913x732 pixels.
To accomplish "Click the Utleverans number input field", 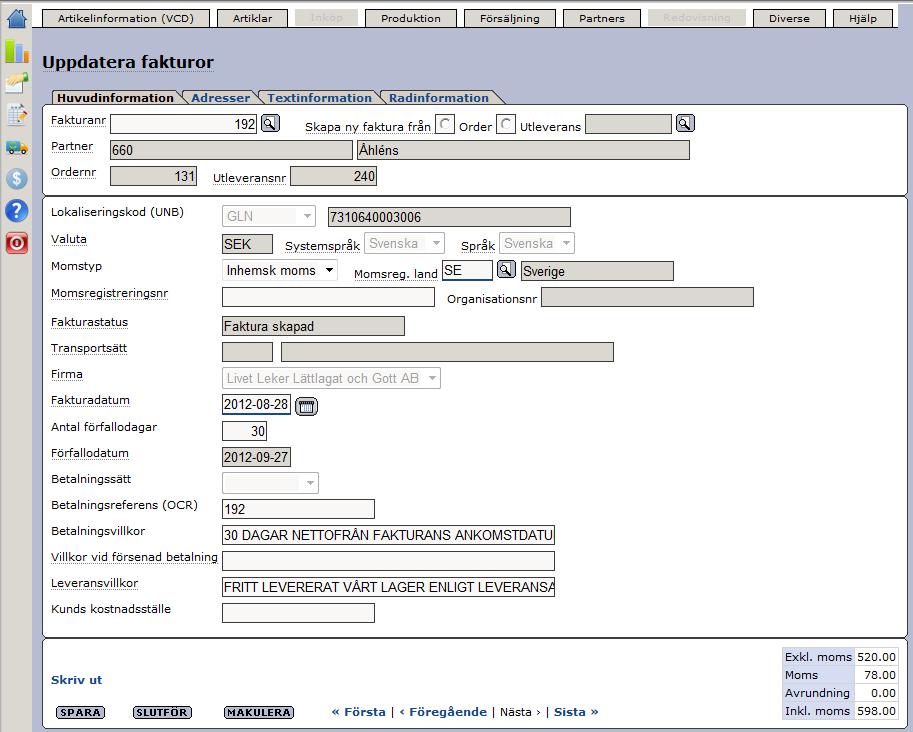I will [x=628, y=124].
